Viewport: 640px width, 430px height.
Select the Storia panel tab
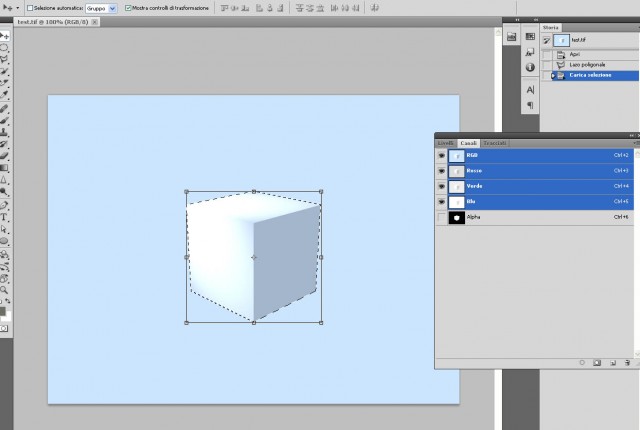tap(551, 27)
